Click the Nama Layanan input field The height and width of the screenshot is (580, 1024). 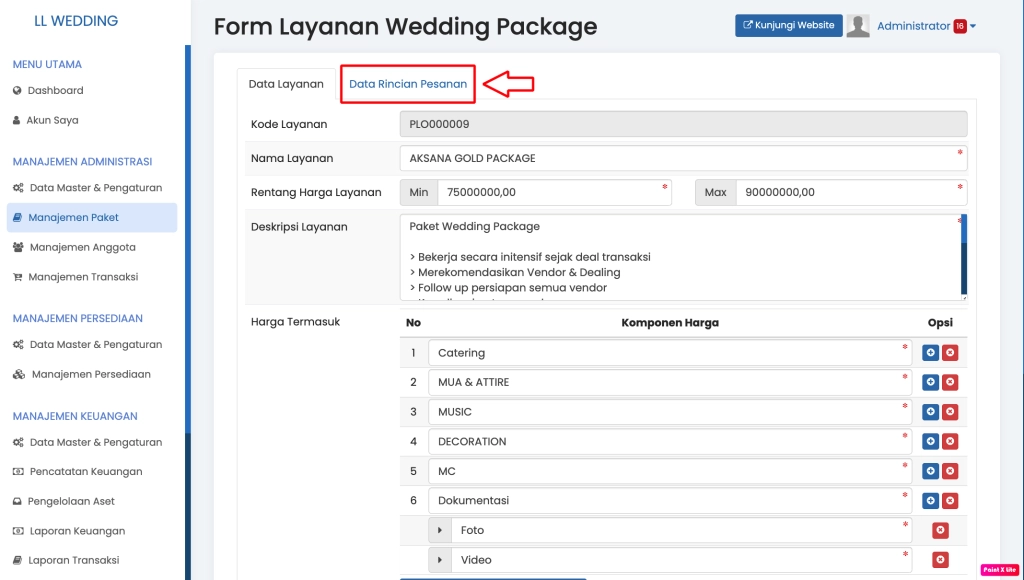[680, 158]
